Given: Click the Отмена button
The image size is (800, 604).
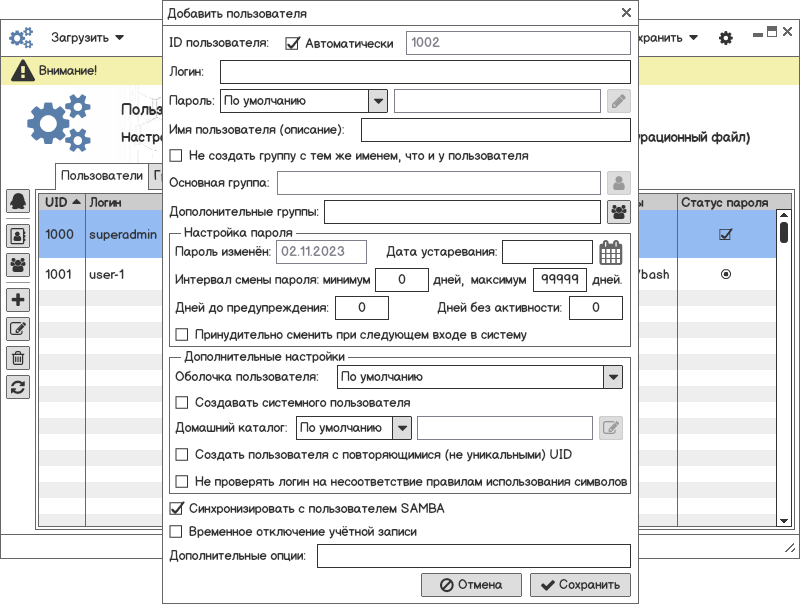Looking at the screenshot, I should click(471, 585).
